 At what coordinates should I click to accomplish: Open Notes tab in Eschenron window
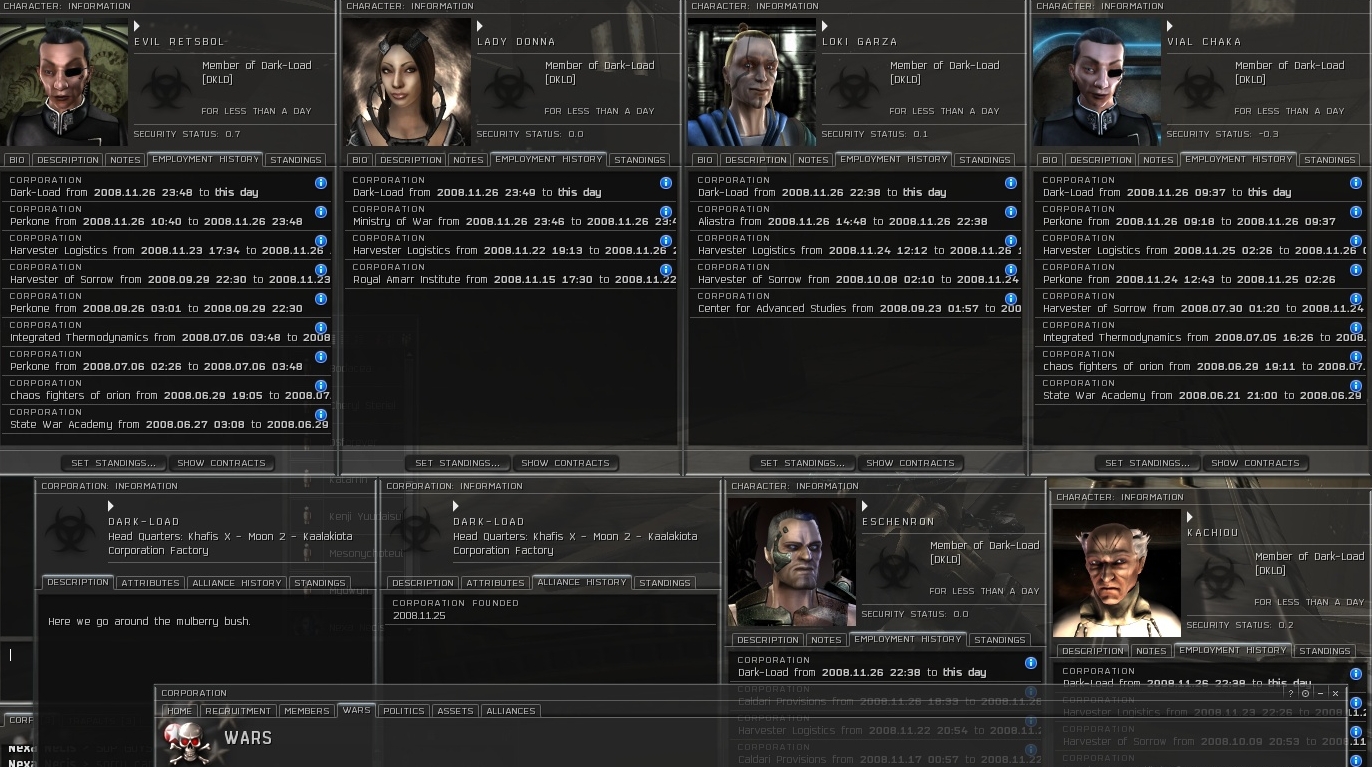[826, 640]
